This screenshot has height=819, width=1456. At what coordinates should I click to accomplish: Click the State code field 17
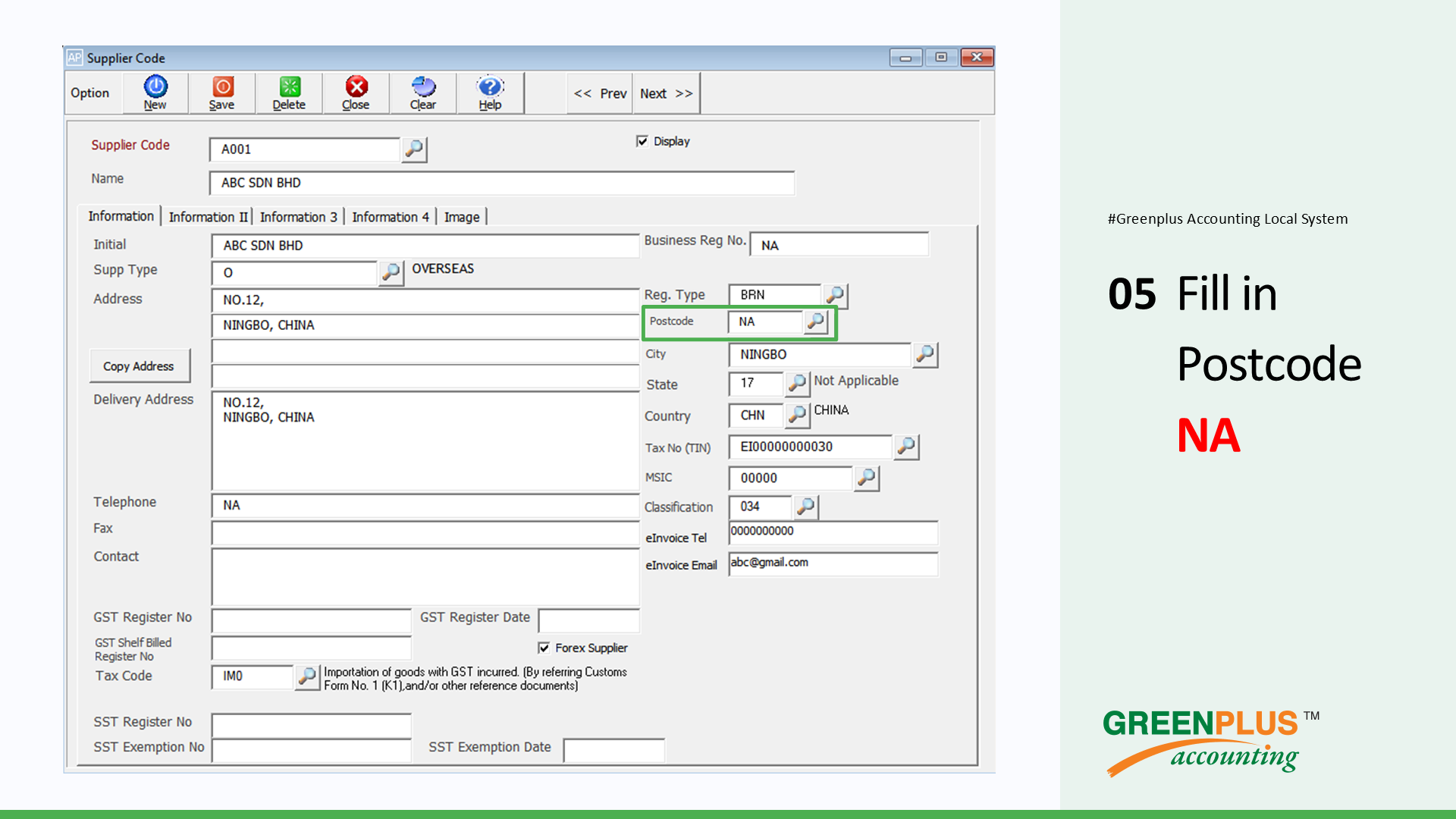point(756,384)
